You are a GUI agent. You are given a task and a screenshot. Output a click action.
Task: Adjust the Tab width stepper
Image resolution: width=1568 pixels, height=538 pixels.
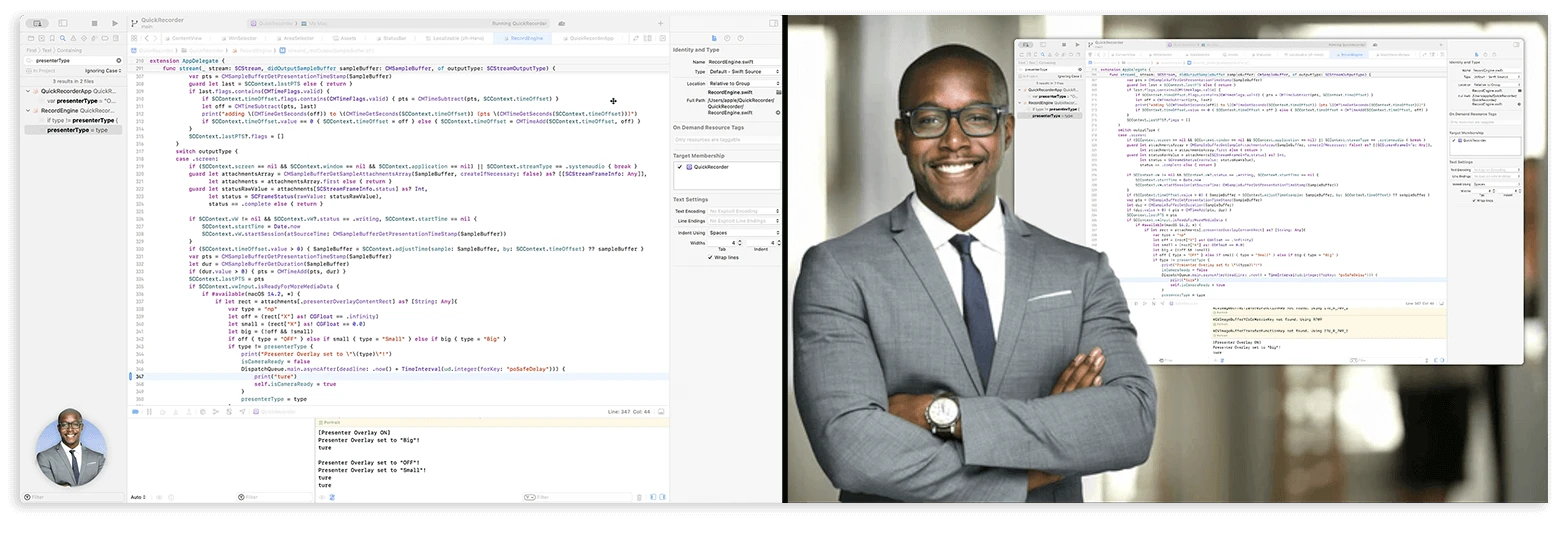pyautogui.click(x=740, y=243)
